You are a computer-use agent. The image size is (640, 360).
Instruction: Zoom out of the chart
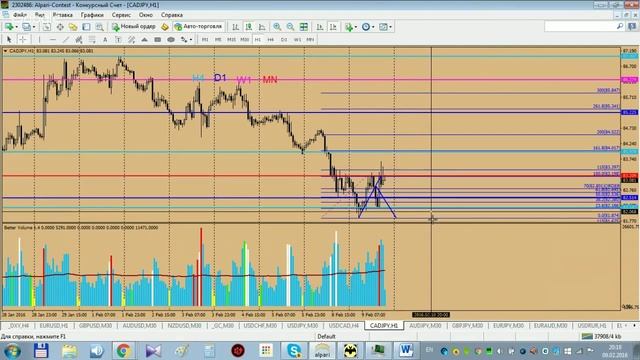coord(290,27)
